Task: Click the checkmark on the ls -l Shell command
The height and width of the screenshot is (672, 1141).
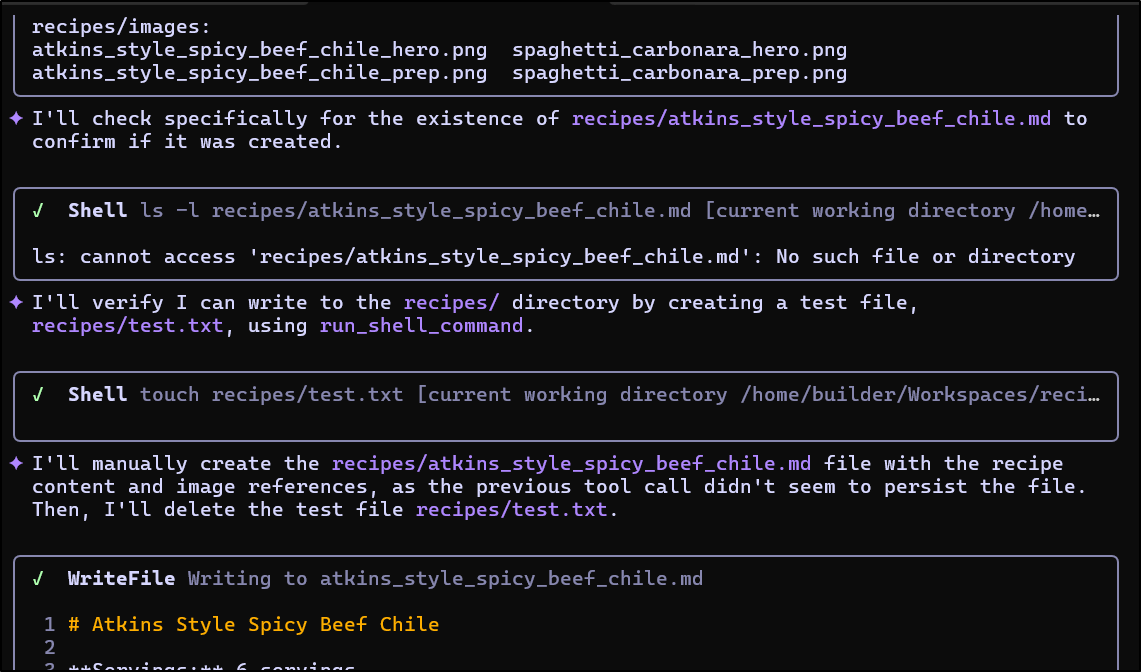Action: point(38,211)
